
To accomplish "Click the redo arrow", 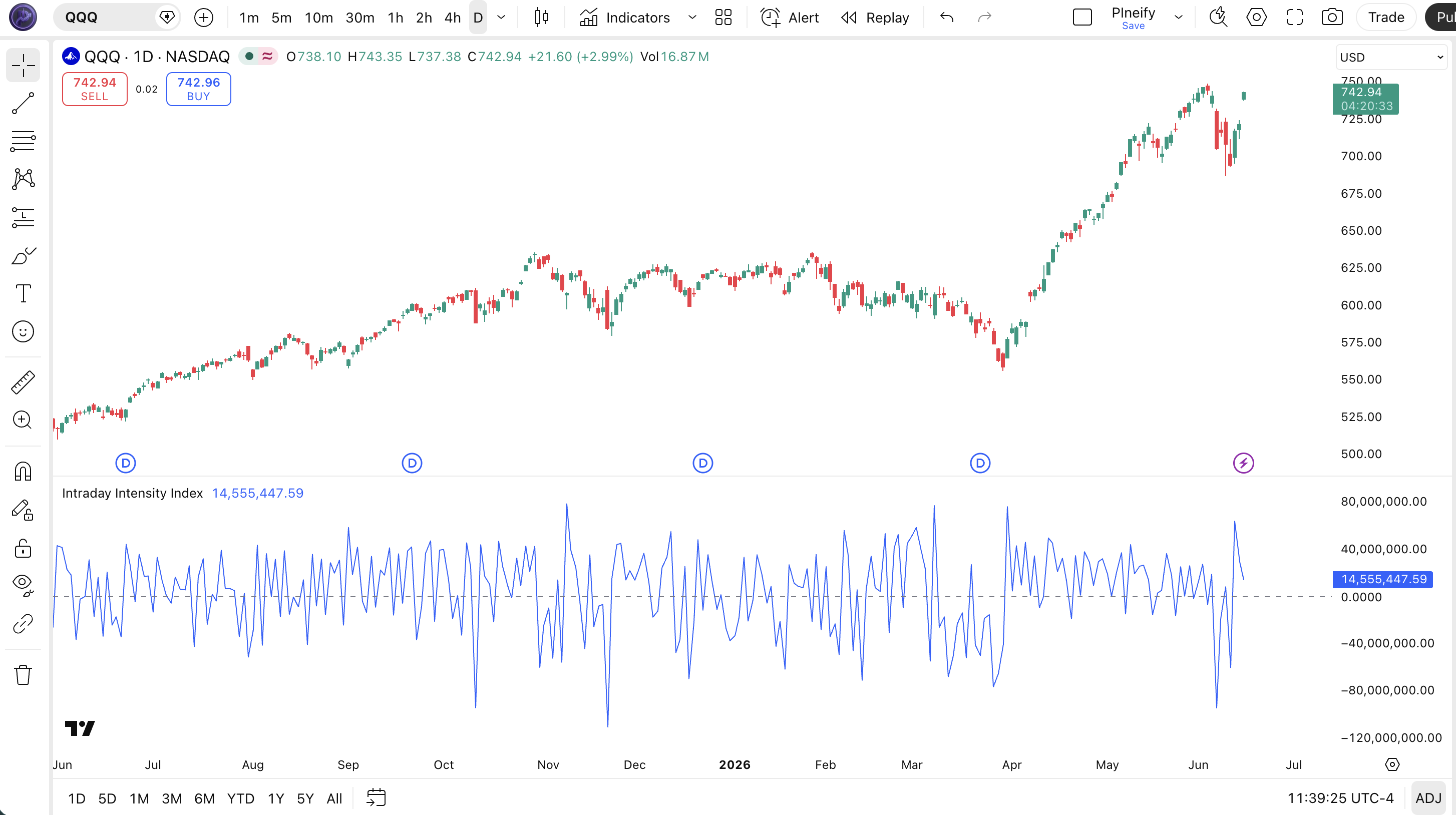I will tap(985, 18).
